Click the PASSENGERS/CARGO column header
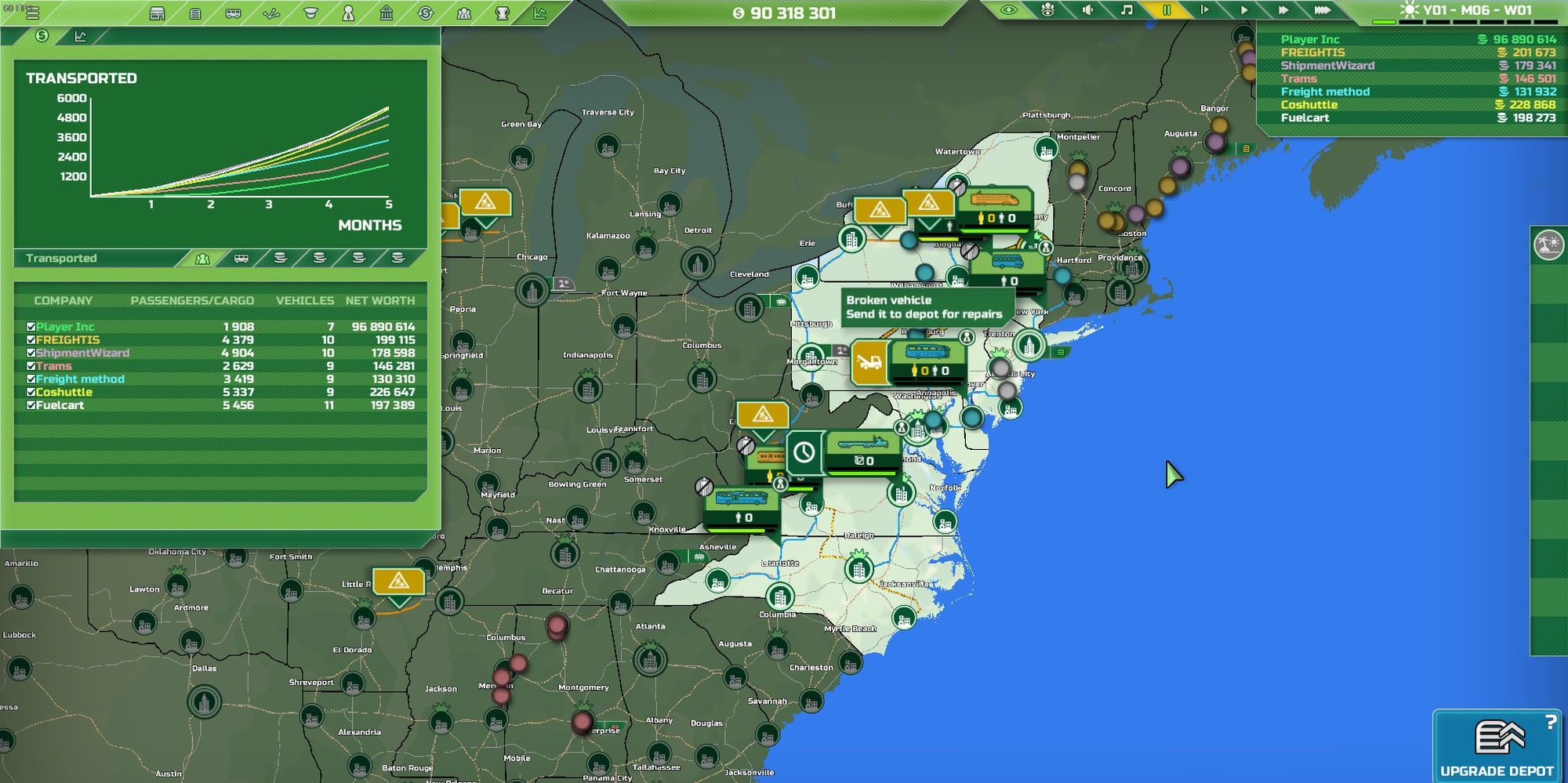 pyautogui.click(x=192, y=301)
